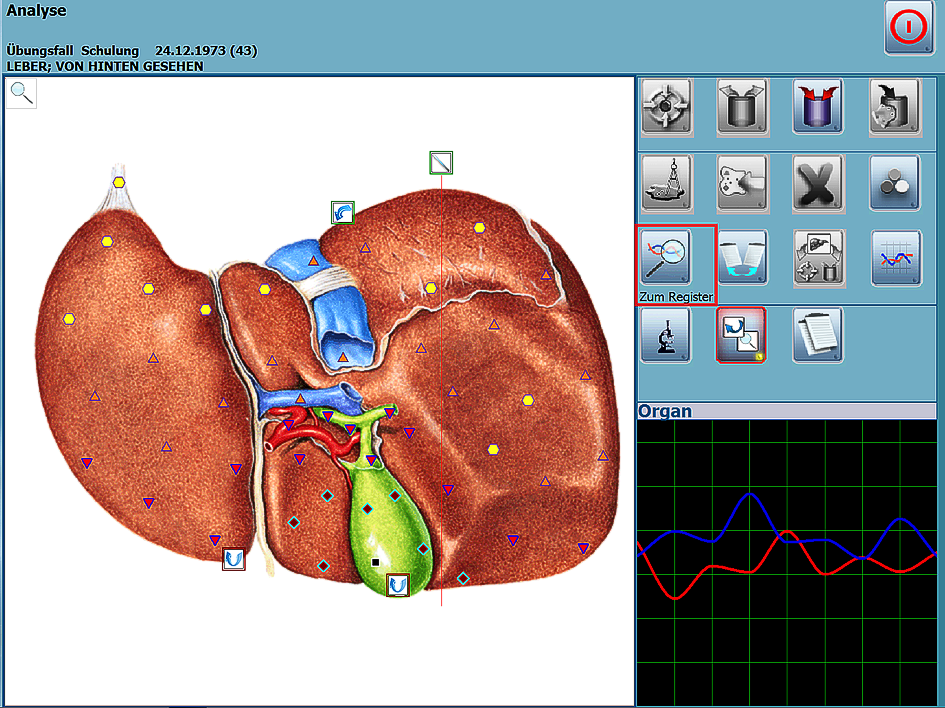This screenshot has width=945, height=708.
Task: Click the blue rotate-arrow icon above the liver
Action: [x=343, y=213]
